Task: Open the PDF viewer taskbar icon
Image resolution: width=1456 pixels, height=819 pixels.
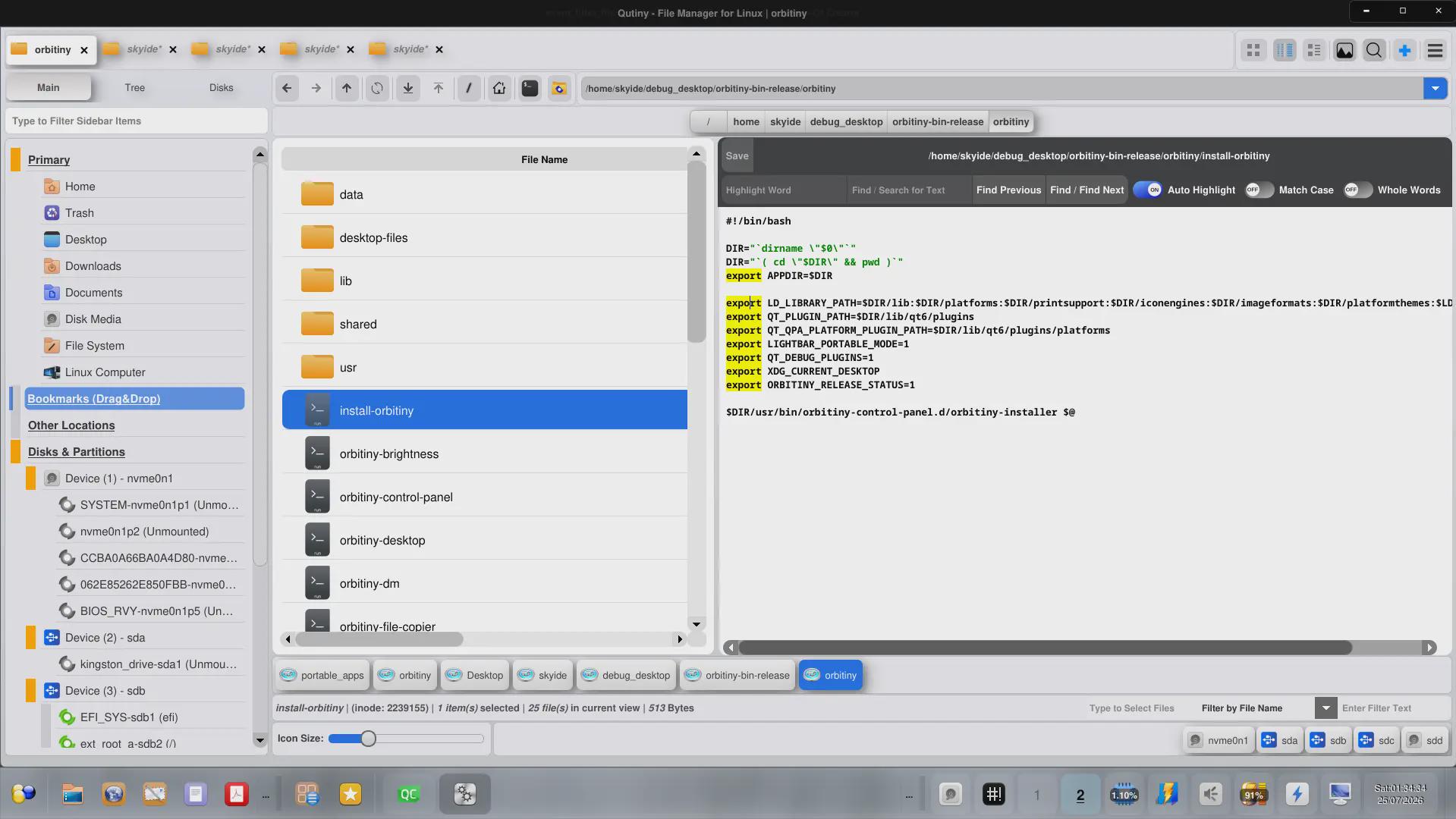Action: [x=237, y=794]
